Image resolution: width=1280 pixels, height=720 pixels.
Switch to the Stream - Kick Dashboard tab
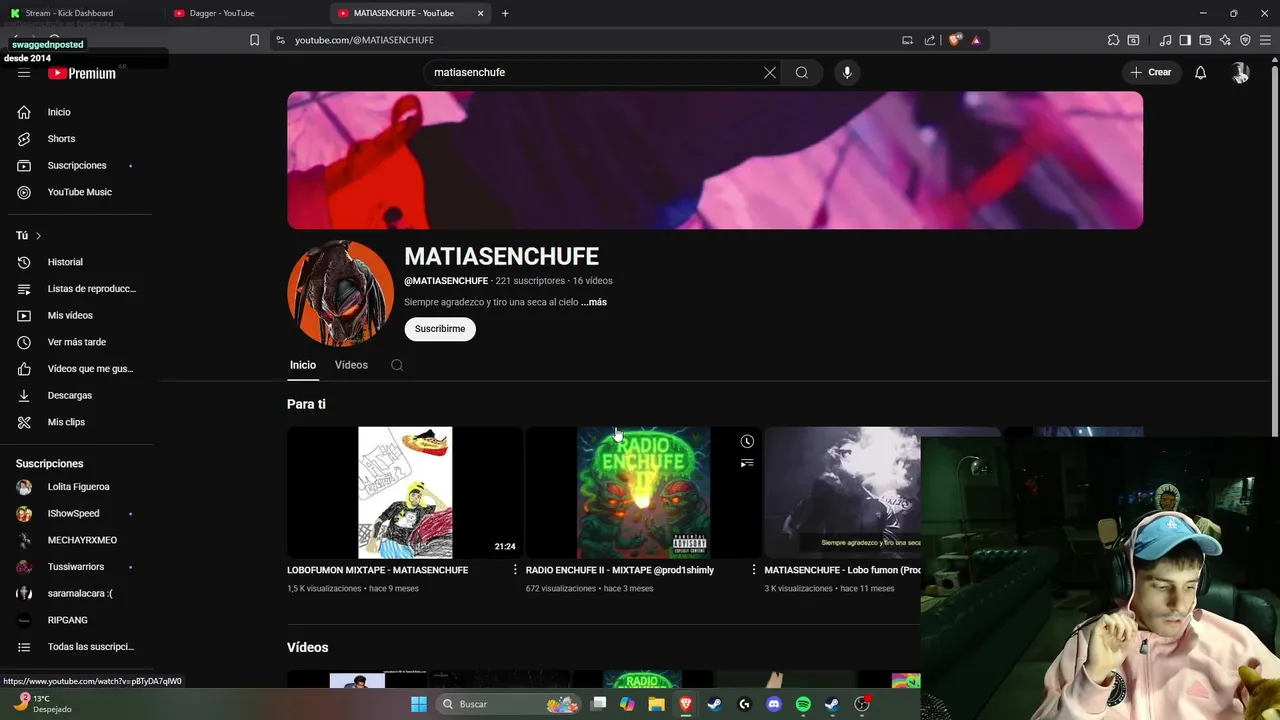point(80,13)
